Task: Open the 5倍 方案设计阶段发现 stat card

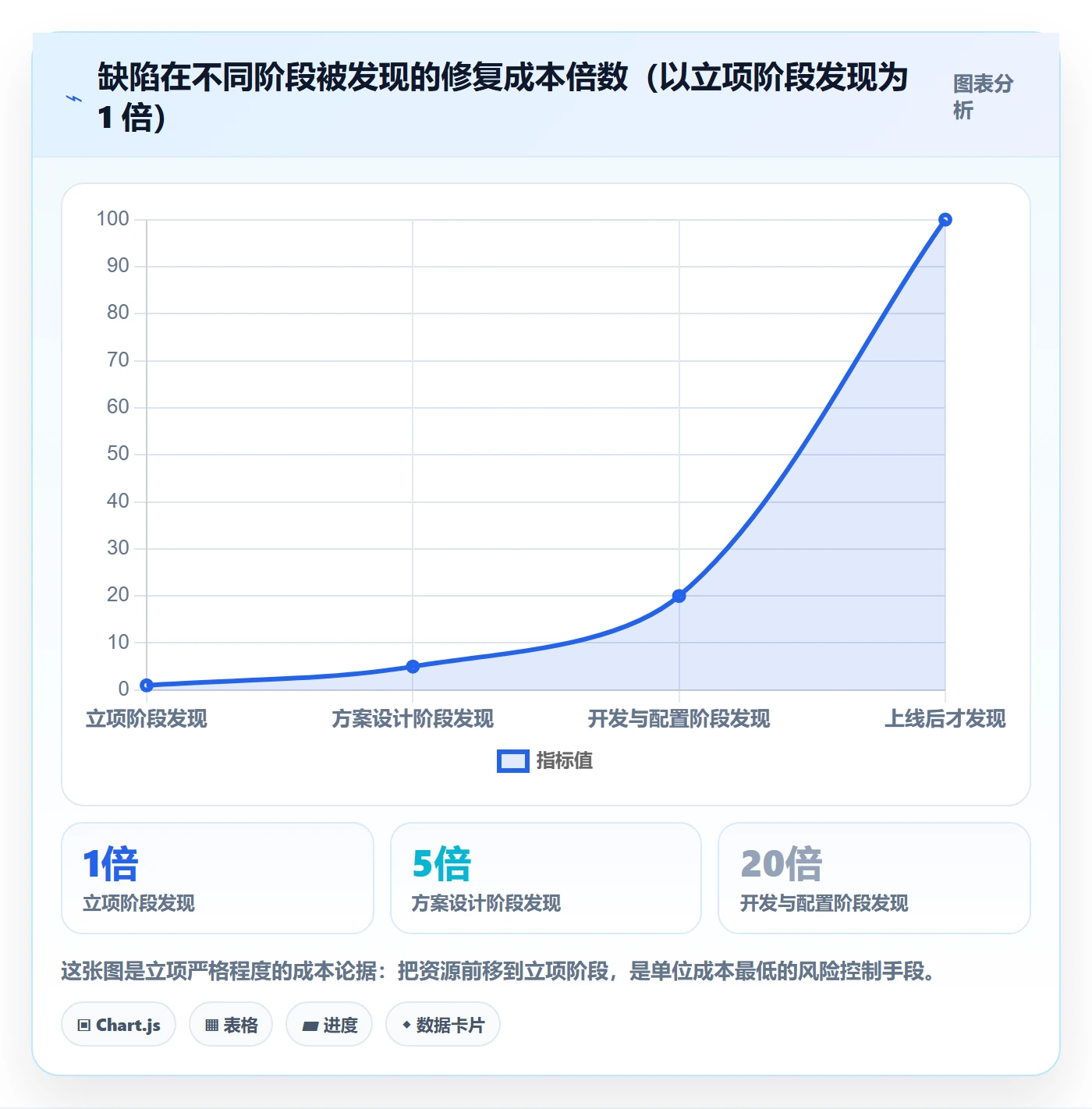Action: point(546,878)
